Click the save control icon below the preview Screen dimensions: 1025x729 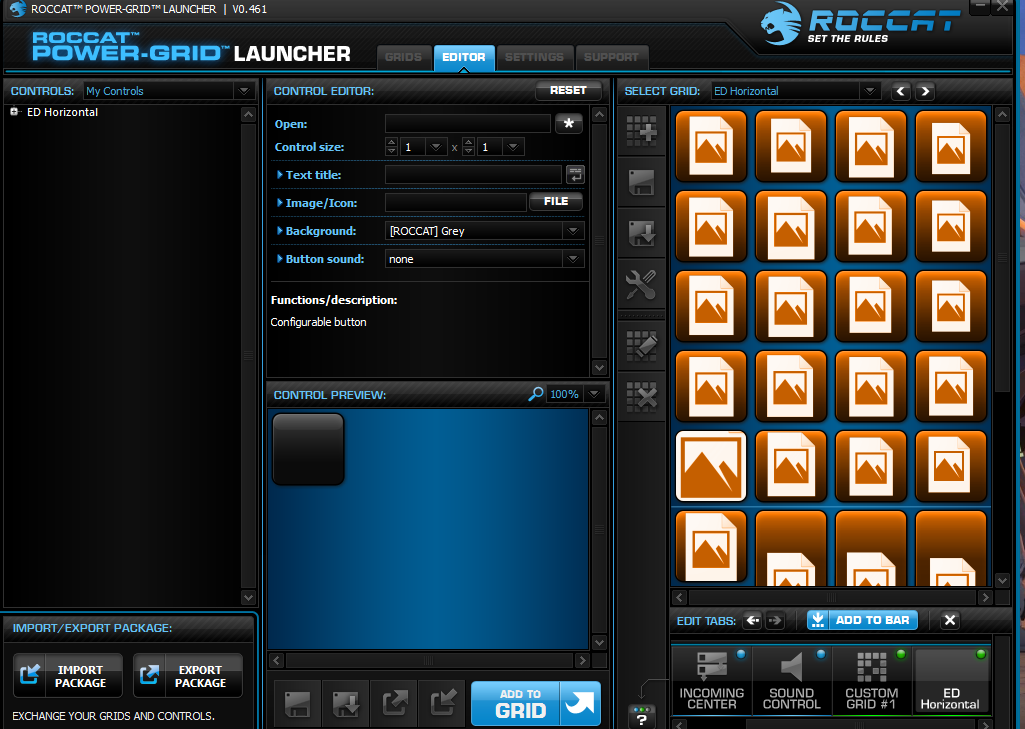coord(297,704)
